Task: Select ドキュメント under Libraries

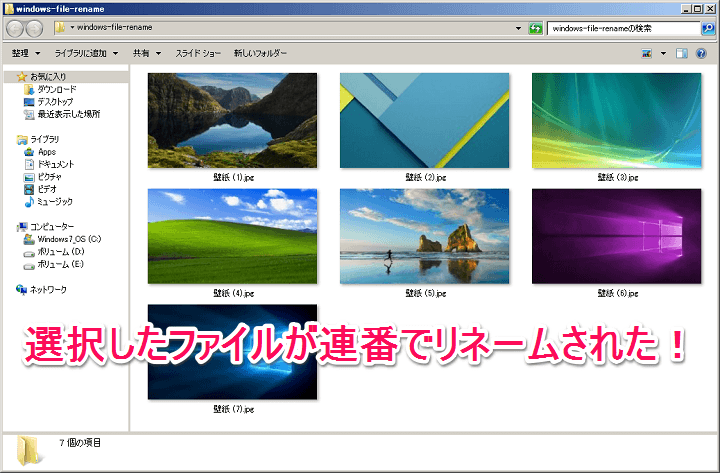Action: tap(56, 164)
